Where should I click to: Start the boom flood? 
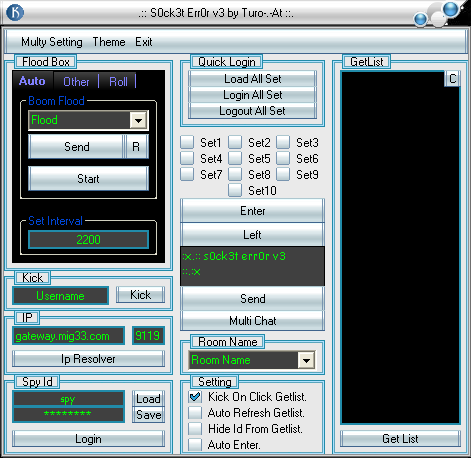click(88, 179)
